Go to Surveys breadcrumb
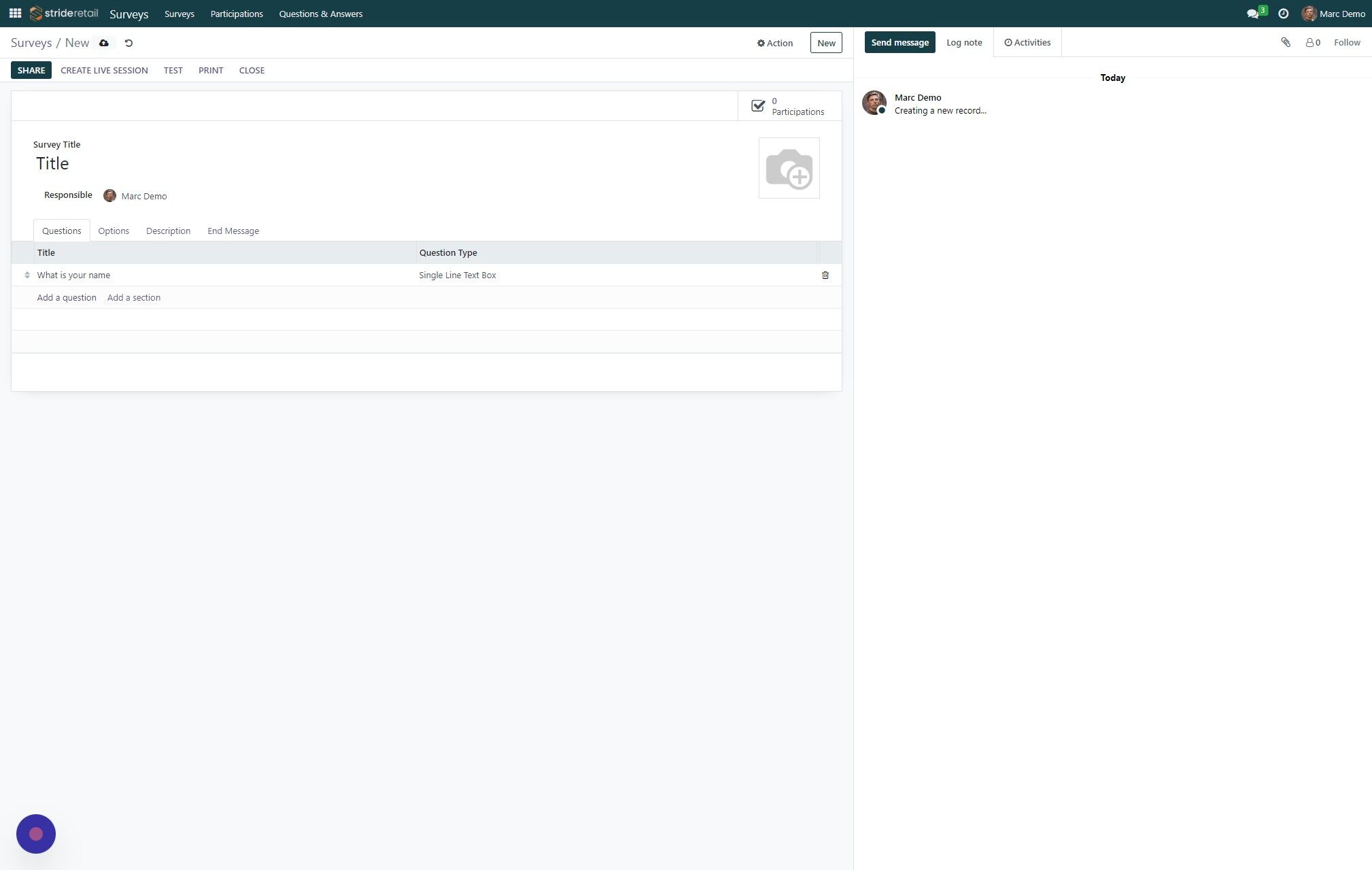 pyautogui.click(x=31, y=43)
